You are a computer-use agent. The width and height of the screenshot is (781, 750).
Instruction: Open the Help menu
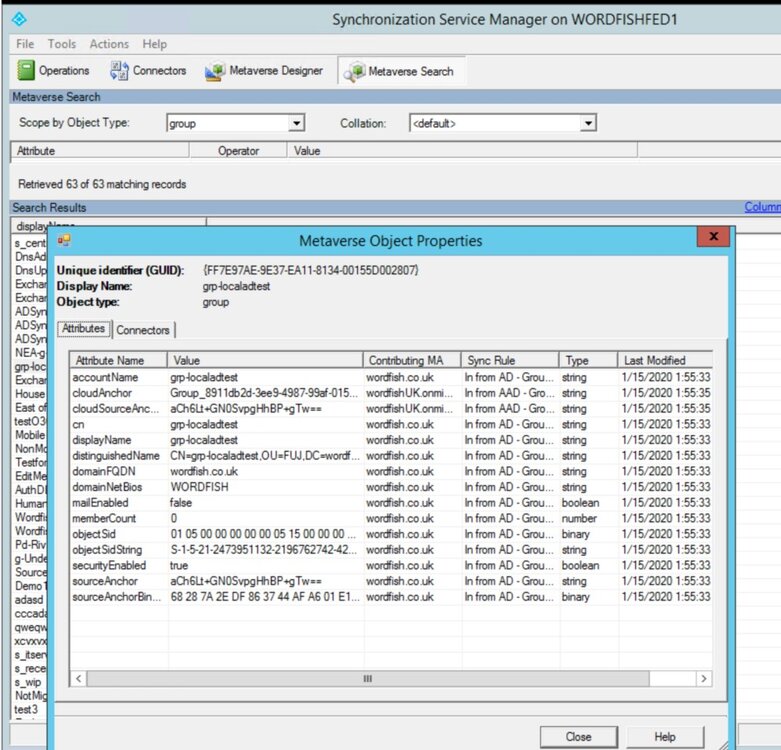pos(154,44)
